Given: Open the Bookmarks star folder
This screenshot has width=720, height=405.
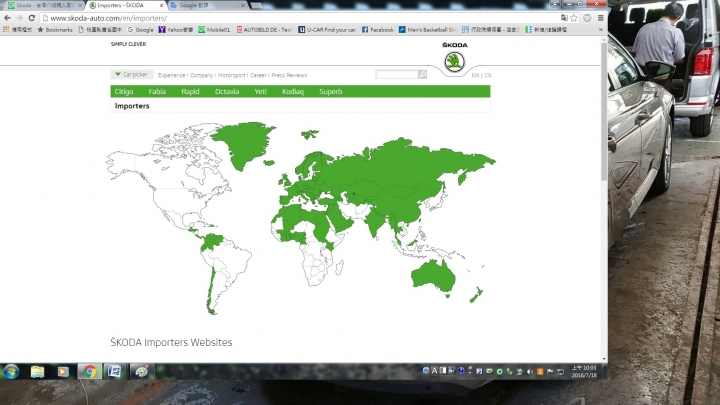Looking at the screenshot, I should click(x=55, y=29).
